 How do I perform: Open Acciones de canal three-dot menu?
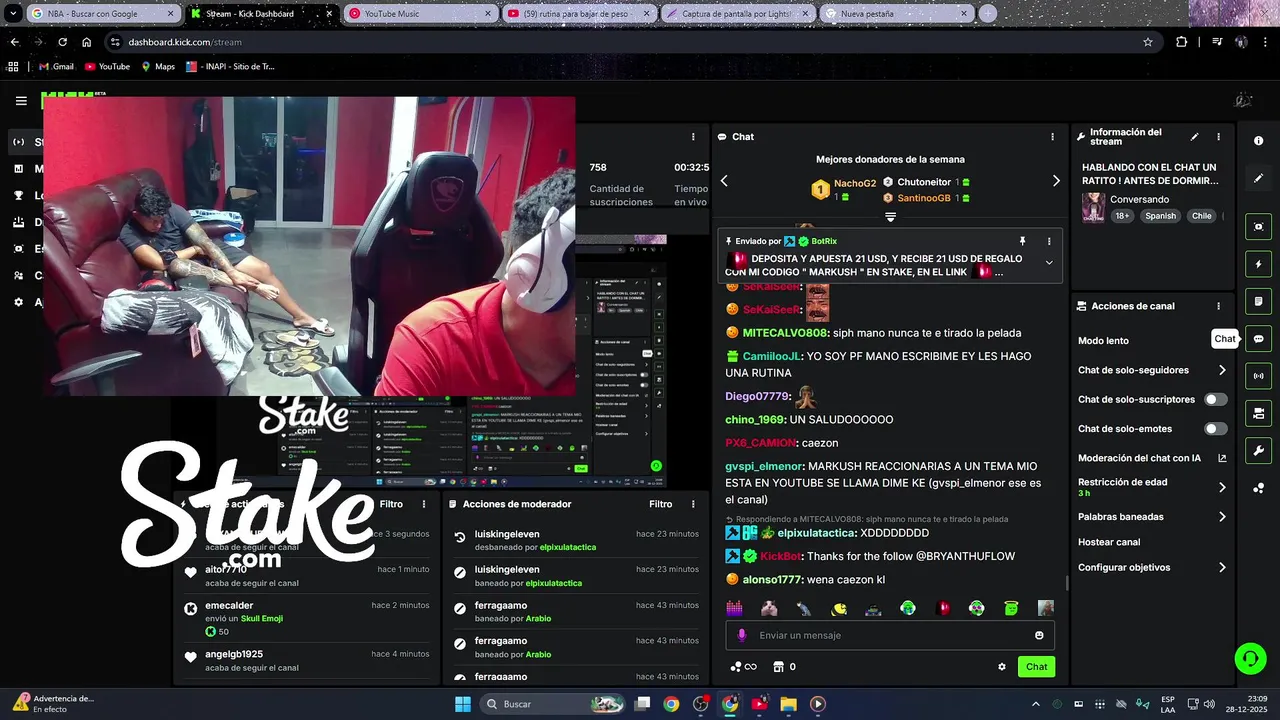1218,306
